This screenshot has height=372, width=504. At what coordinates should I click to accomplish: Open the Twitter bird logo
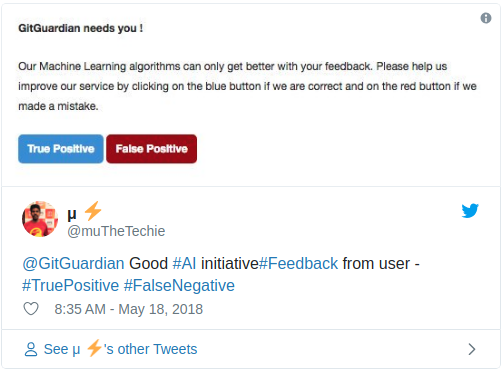pos(470,211)
